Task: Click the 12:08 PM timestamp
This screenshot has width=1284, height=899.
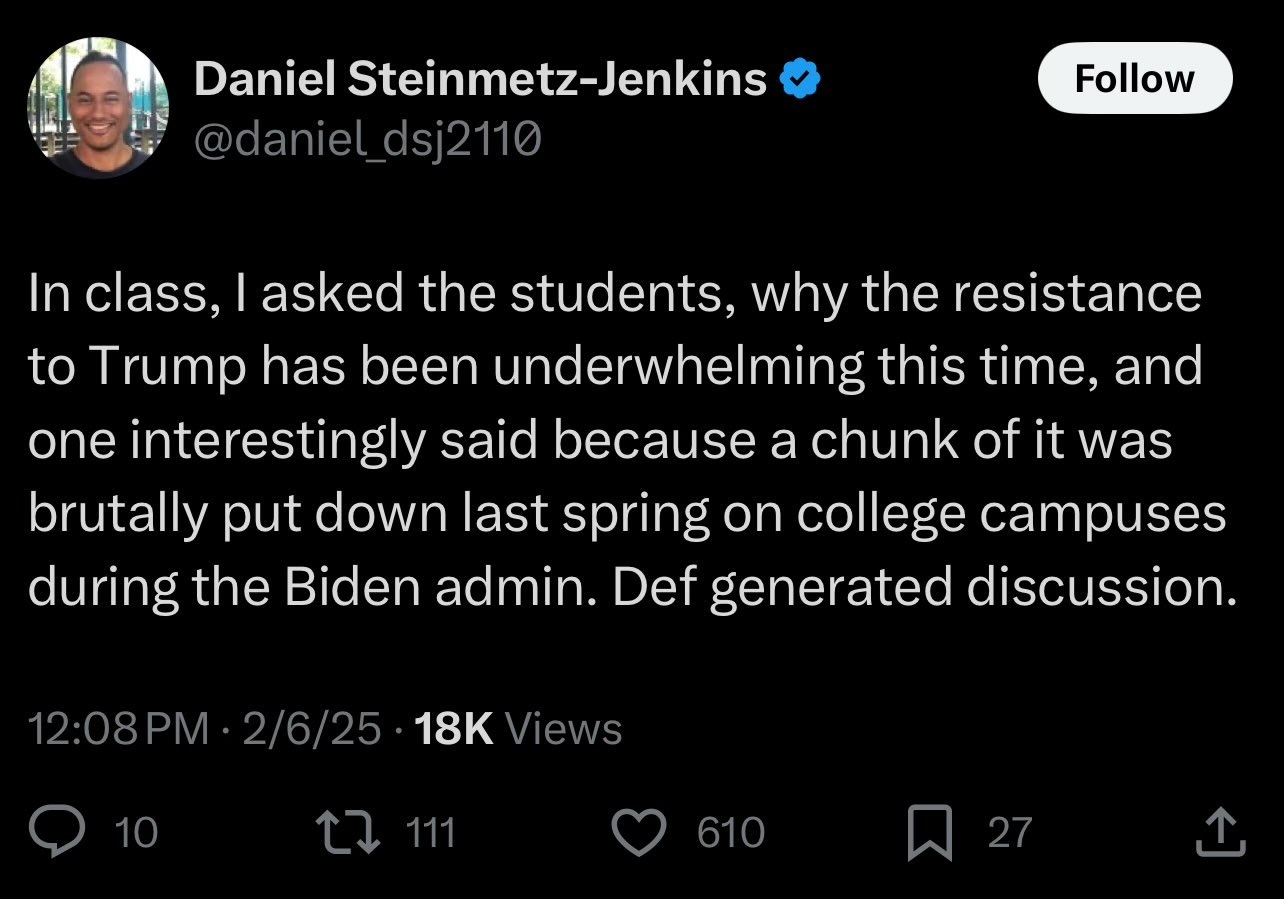Action: point(118,729)
